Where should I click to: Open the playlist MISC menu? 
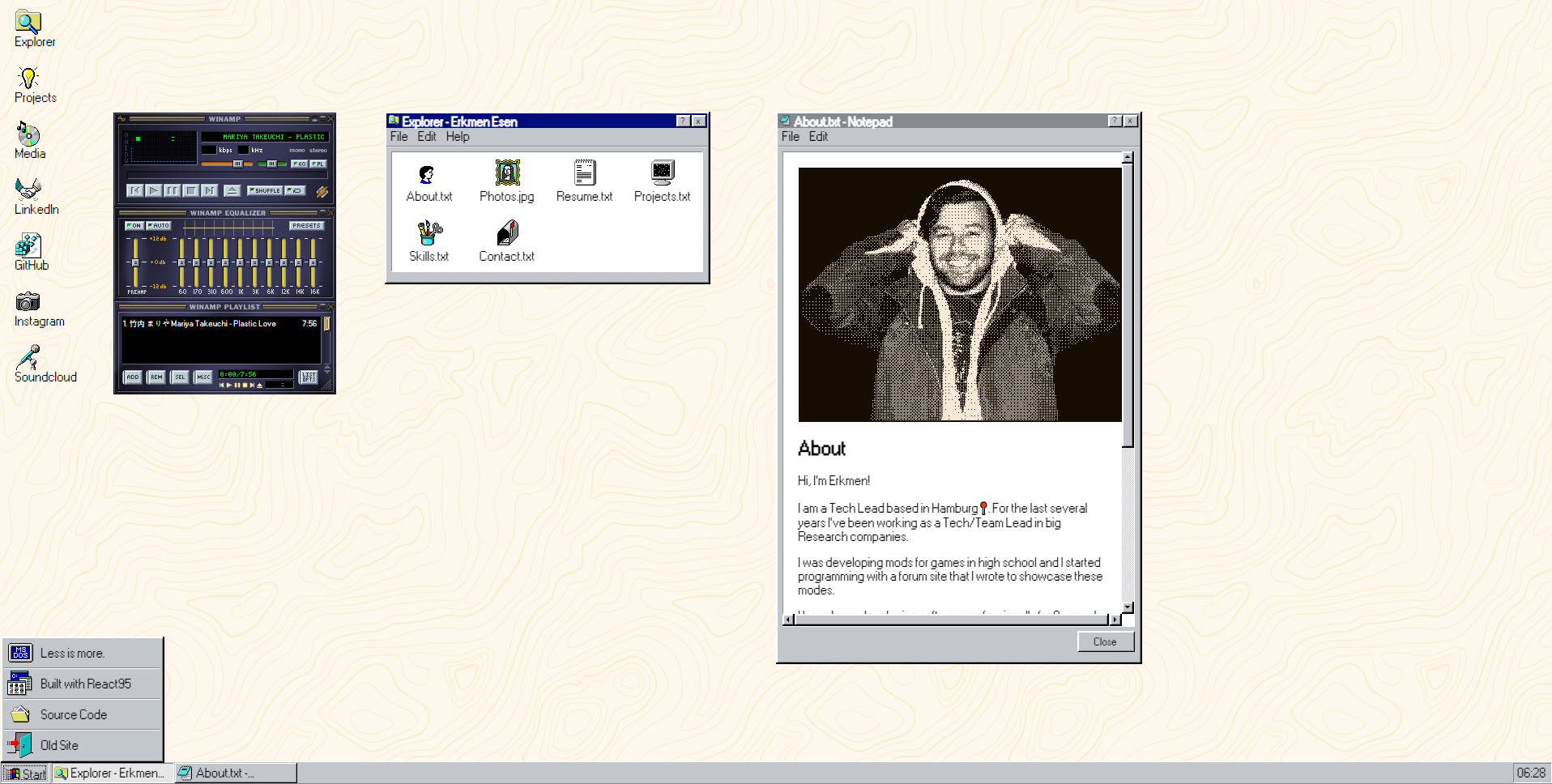click(203, 377)
